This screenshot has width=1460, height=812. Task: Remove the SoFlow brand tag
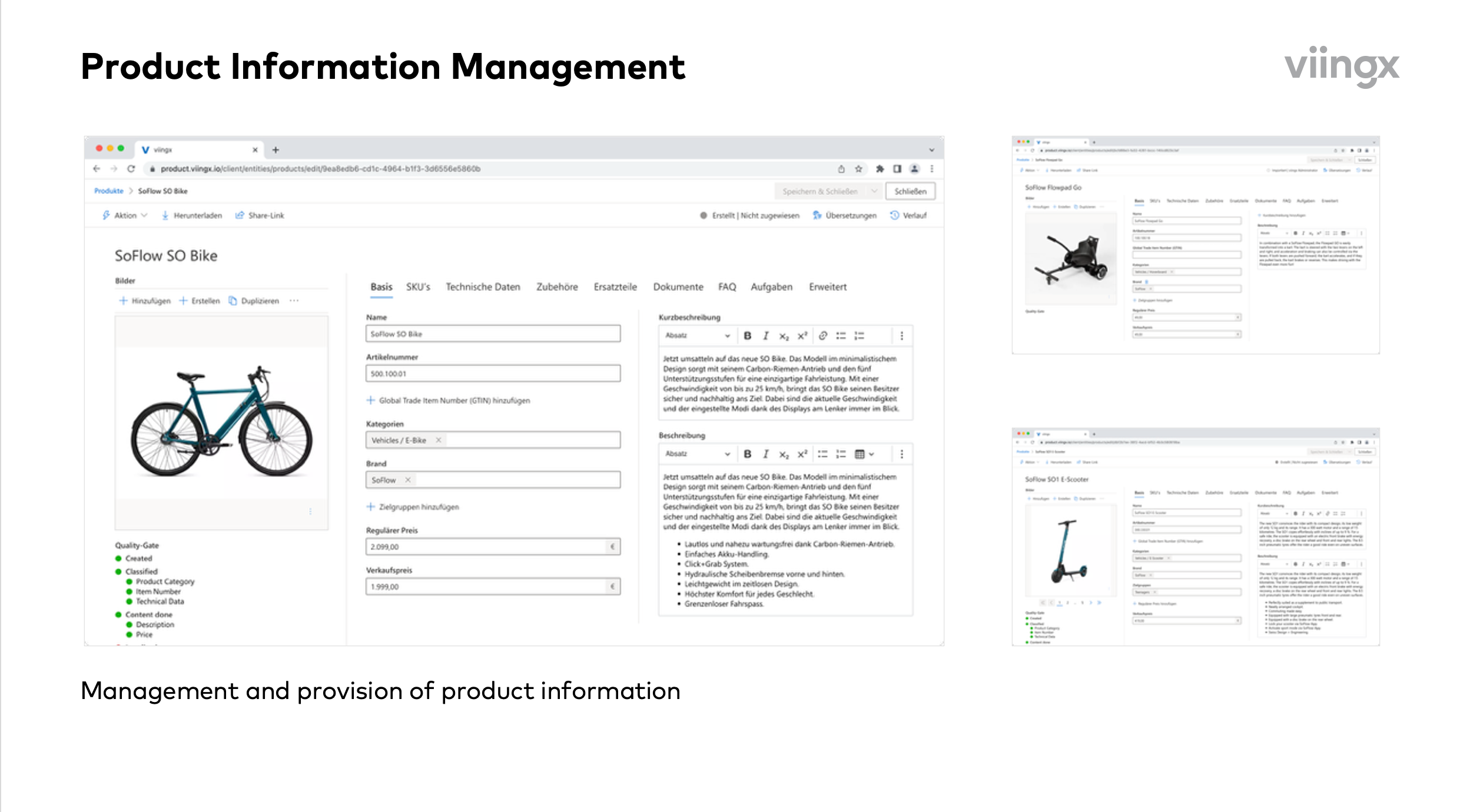click(x=407, y=480)
